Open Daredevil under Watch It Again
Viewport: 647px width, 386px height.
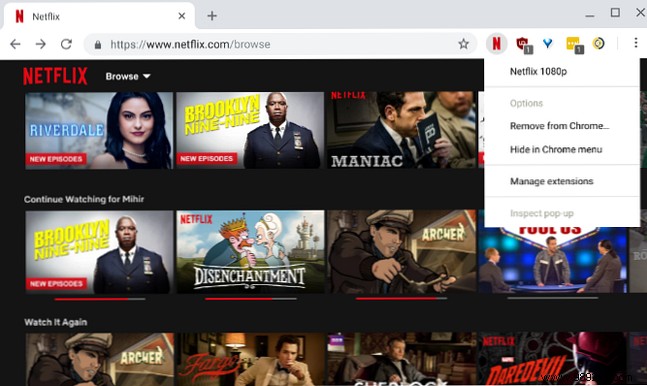[553, 359]
